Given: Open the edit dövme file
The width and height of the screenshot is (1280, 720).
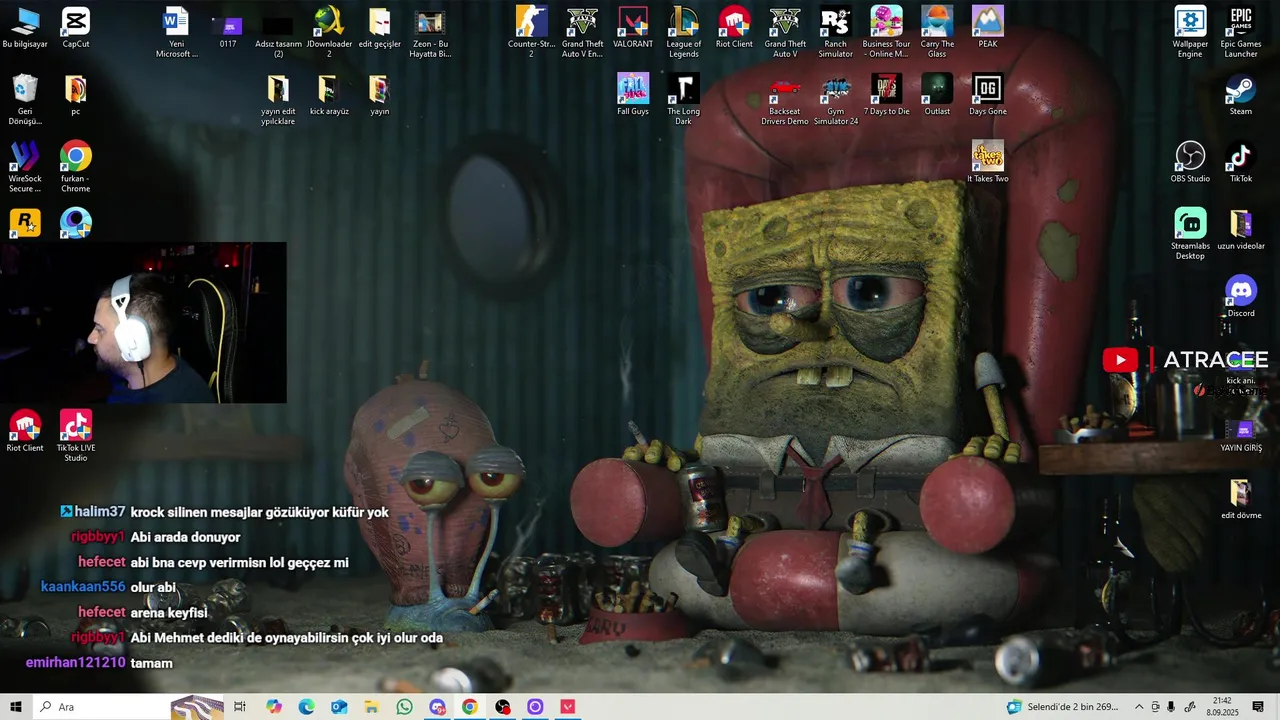Looking at the screenshot, I should click(x=1241, y=498).
